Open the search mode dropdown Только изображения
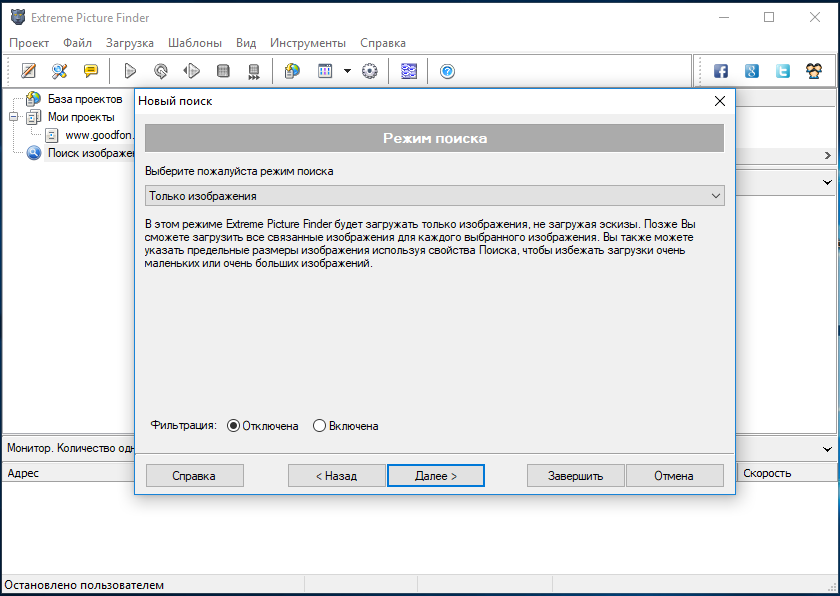The width and height of the screenshot is (840, 596). pyautogui.click(x=434, y=196)
